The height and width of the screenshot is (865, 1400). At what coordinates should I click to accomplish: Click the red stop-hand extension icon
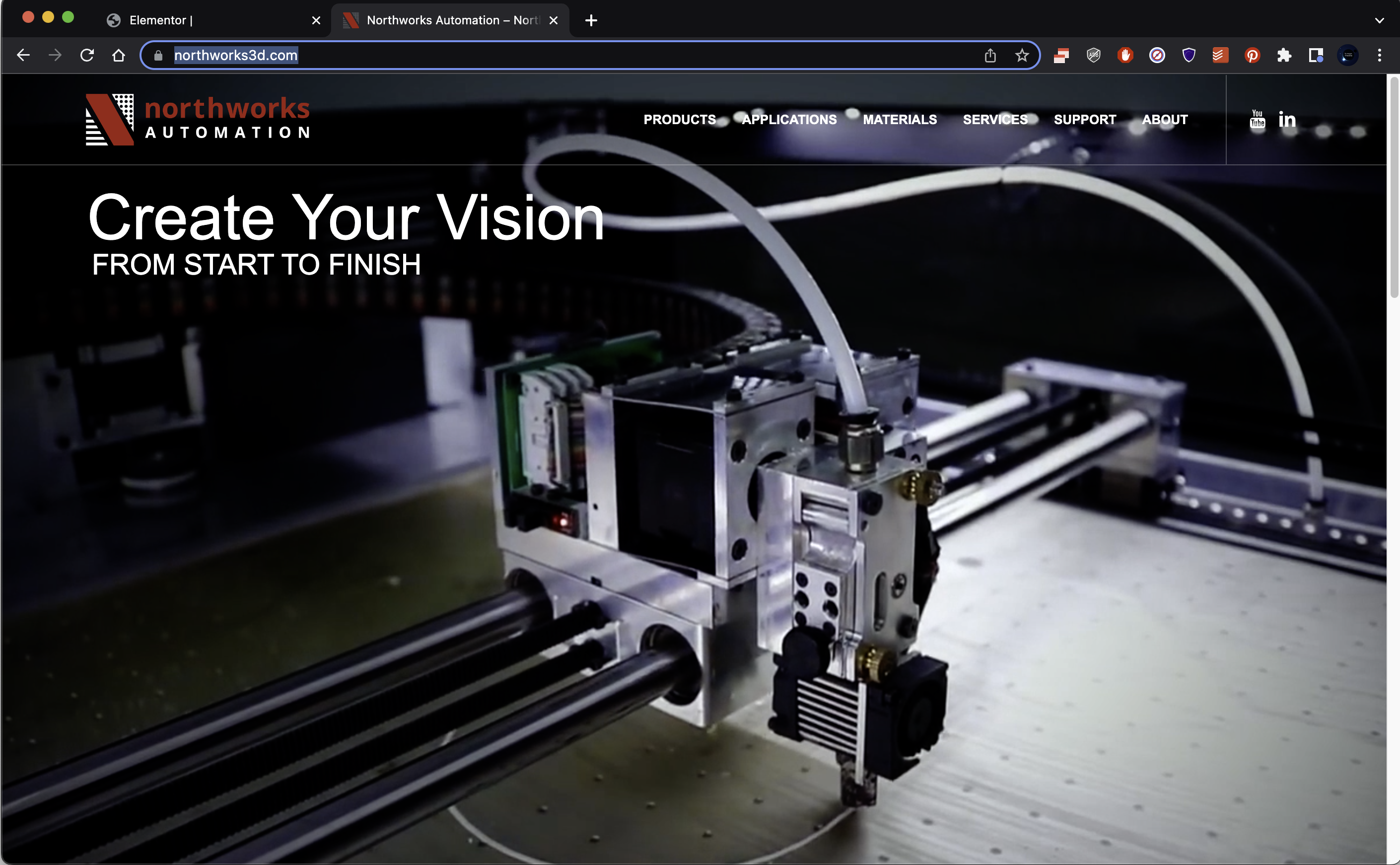coord(1125,56)
